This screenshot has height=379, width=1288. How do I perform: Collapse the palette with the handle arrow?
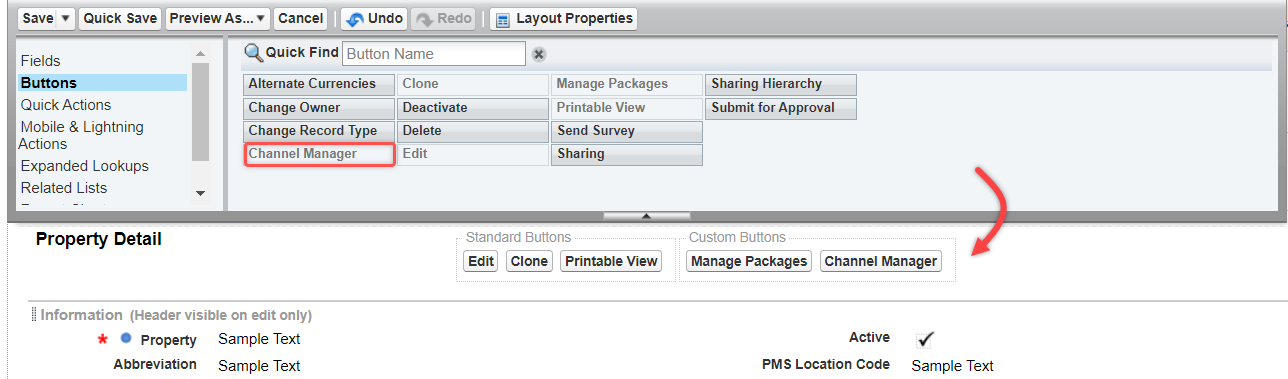coord(646,215)
